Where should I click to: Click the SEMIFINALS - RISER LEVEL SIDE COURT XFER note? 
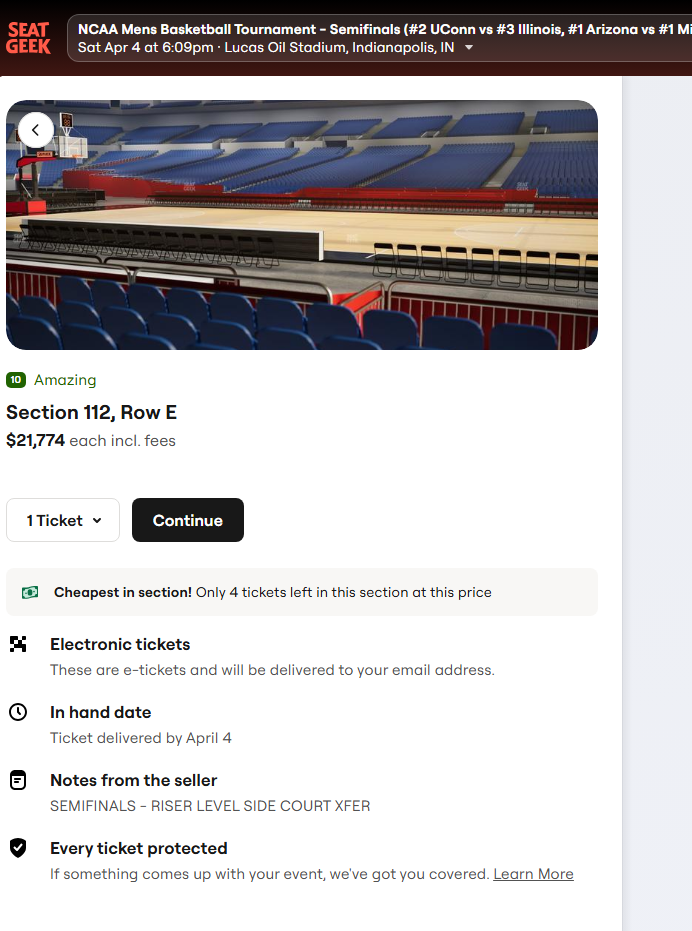[210, 806]
